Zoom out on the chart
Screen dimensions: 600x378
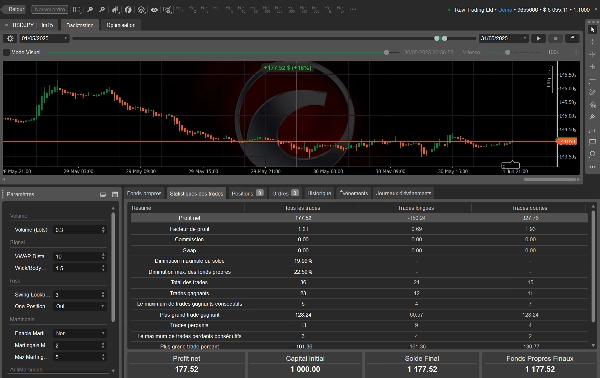102,10
